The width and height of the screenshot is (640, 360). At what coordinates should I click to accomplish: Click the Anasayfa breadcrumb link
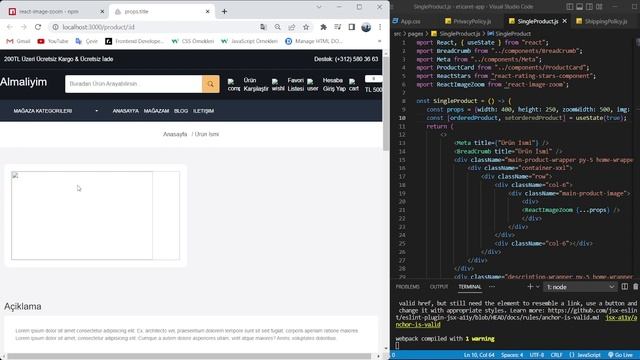175,134
